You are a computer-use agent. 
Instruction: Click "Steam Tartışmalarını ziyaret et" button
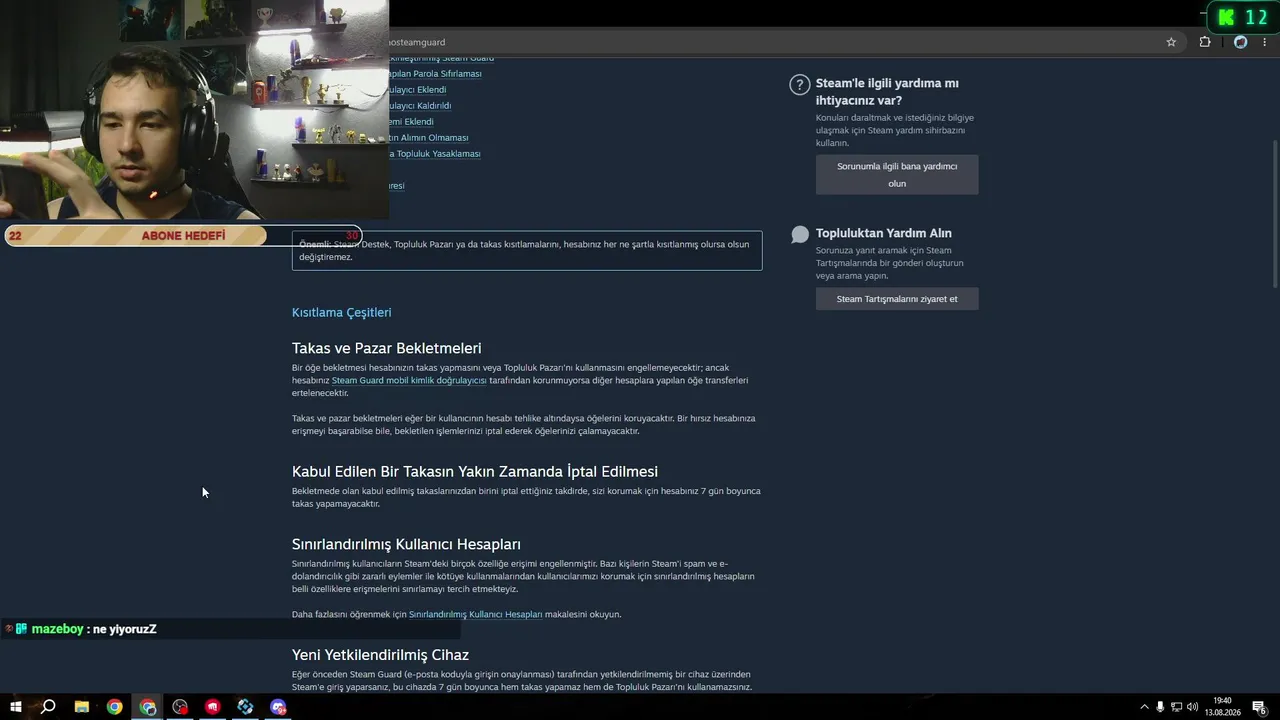[x=897, y=299]
